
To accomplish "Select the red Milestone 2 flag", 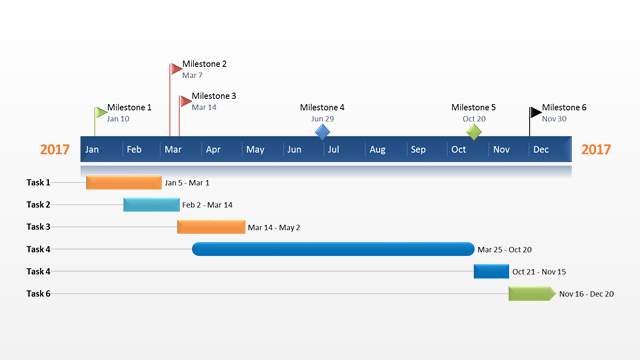I will [176, 69].
